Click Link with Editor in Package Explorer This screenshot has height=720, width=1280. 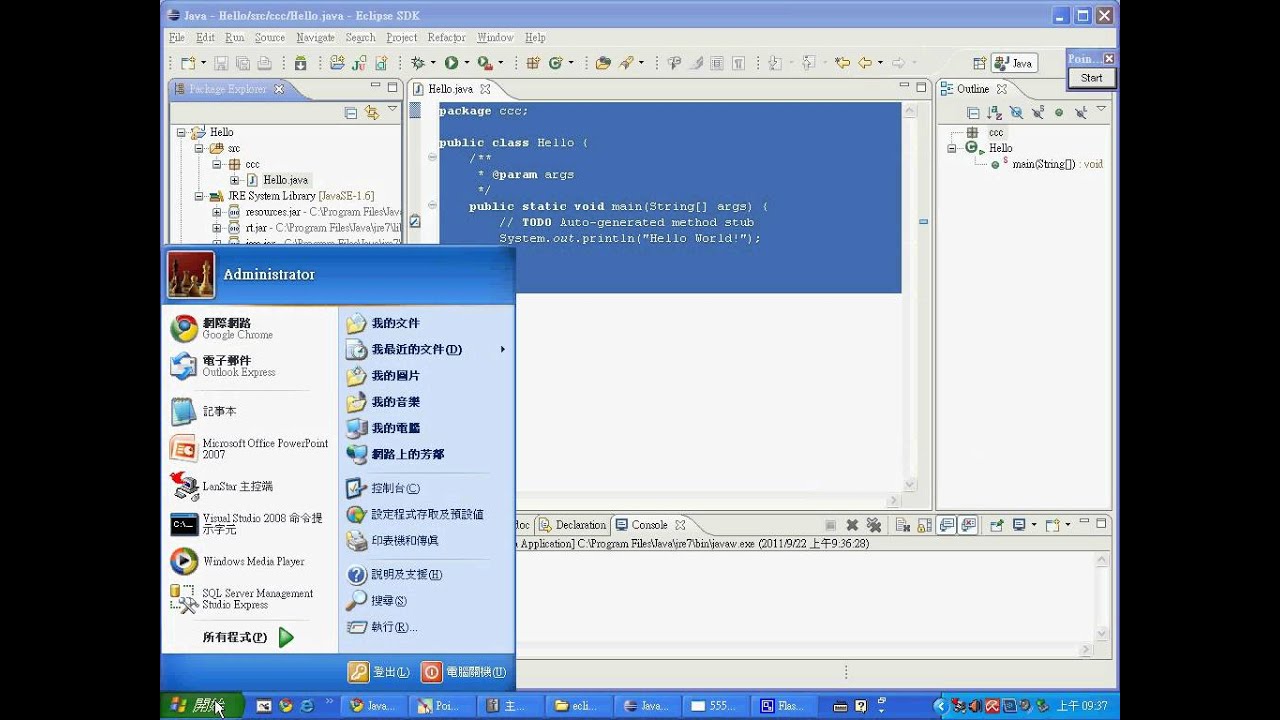pyautogui.click(x=372, y=112)
